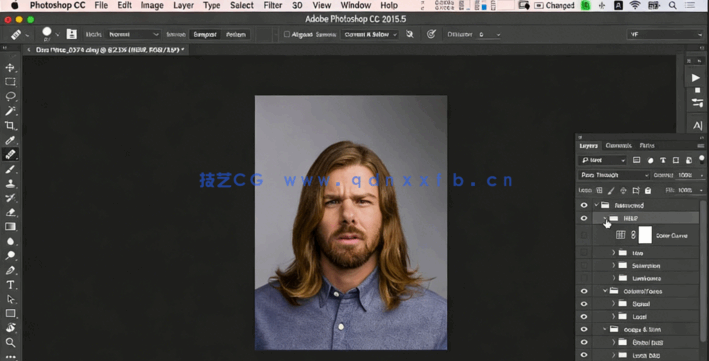Open macOS Spotlight search icon
709x361 pixels.
(673, 5)
